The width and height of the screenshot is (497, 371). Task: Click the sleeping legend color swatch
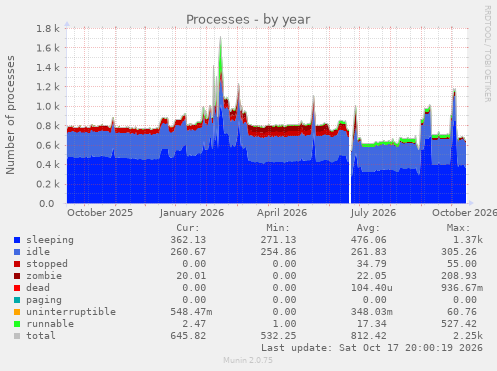(17, 240)
